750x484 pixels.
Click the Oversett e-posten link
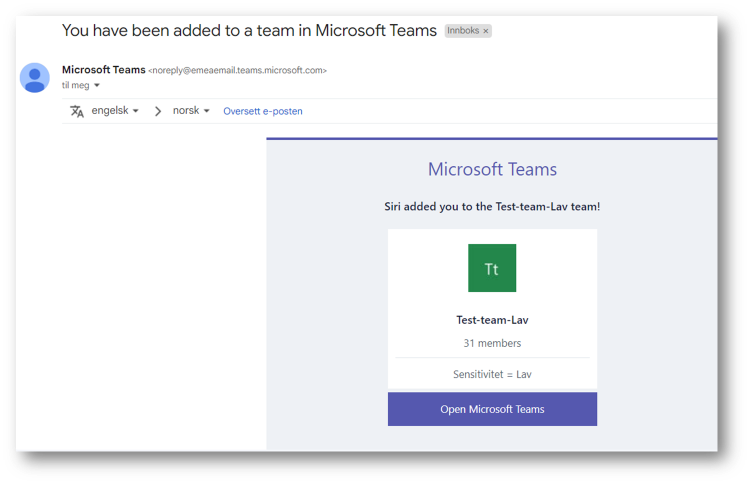pos(263,111)
